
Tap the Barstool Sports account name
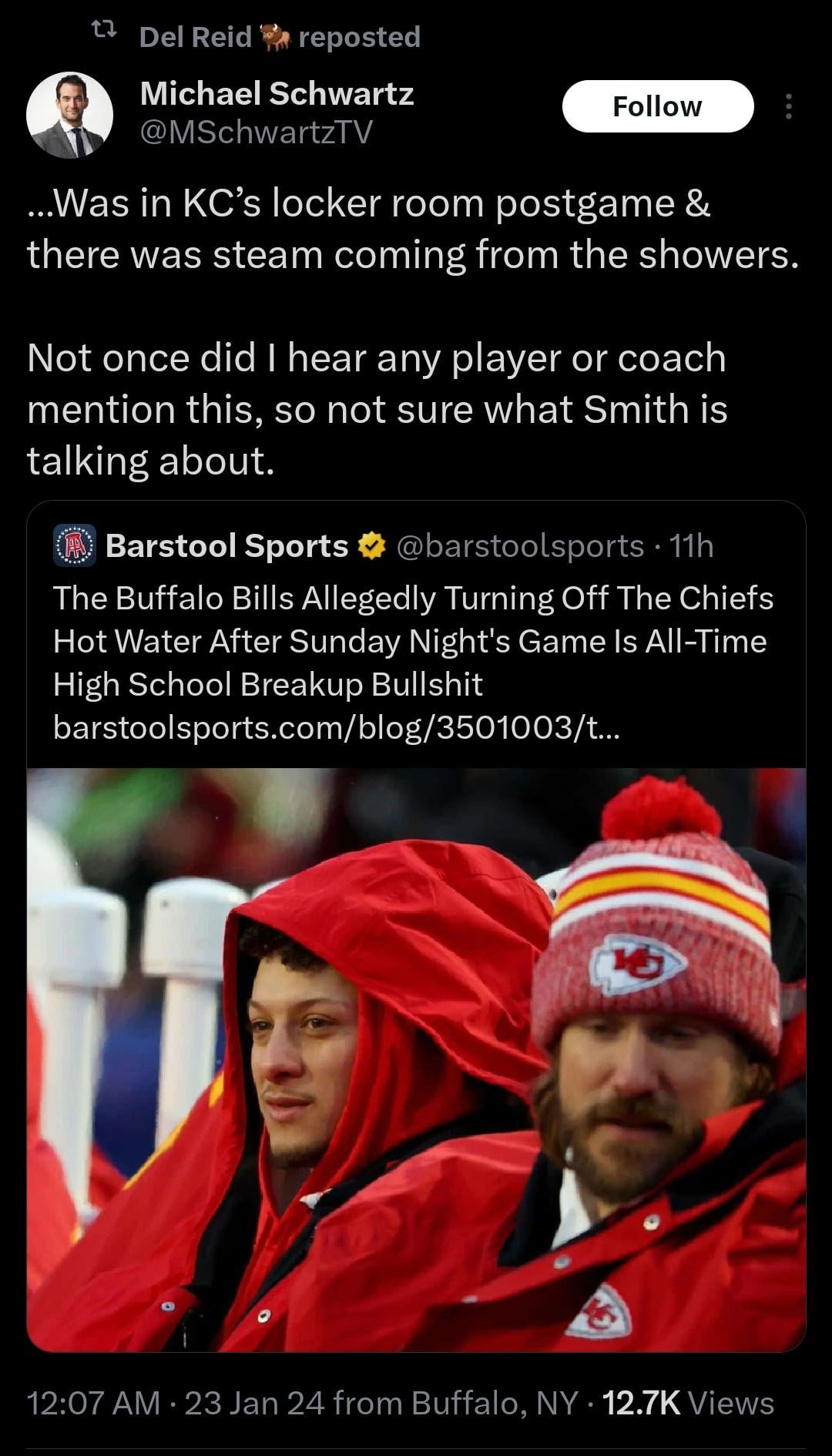coord(227,545)
